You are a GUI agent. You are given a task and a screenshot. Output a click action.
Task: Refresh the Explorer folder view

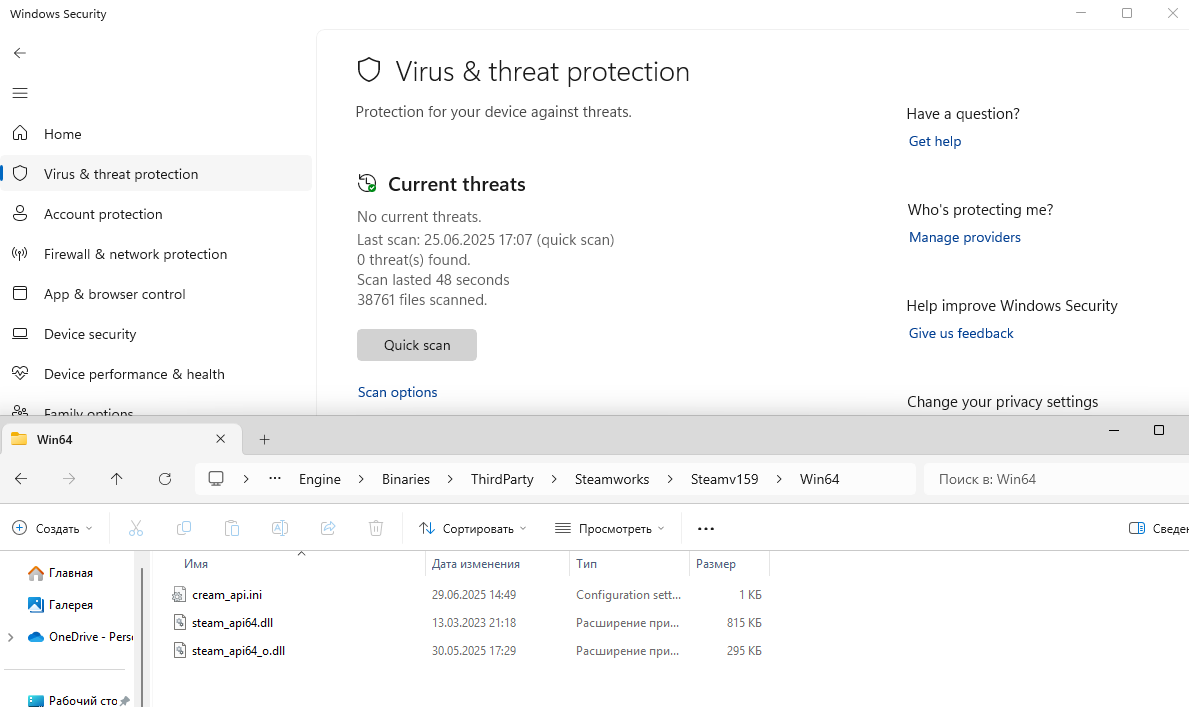(165, 479)
